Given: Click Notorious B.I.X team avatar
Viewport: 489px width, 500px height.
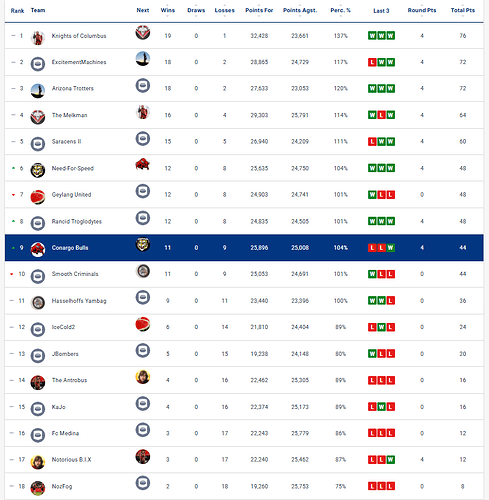Looking at the screenshot, I should (38, 462).
